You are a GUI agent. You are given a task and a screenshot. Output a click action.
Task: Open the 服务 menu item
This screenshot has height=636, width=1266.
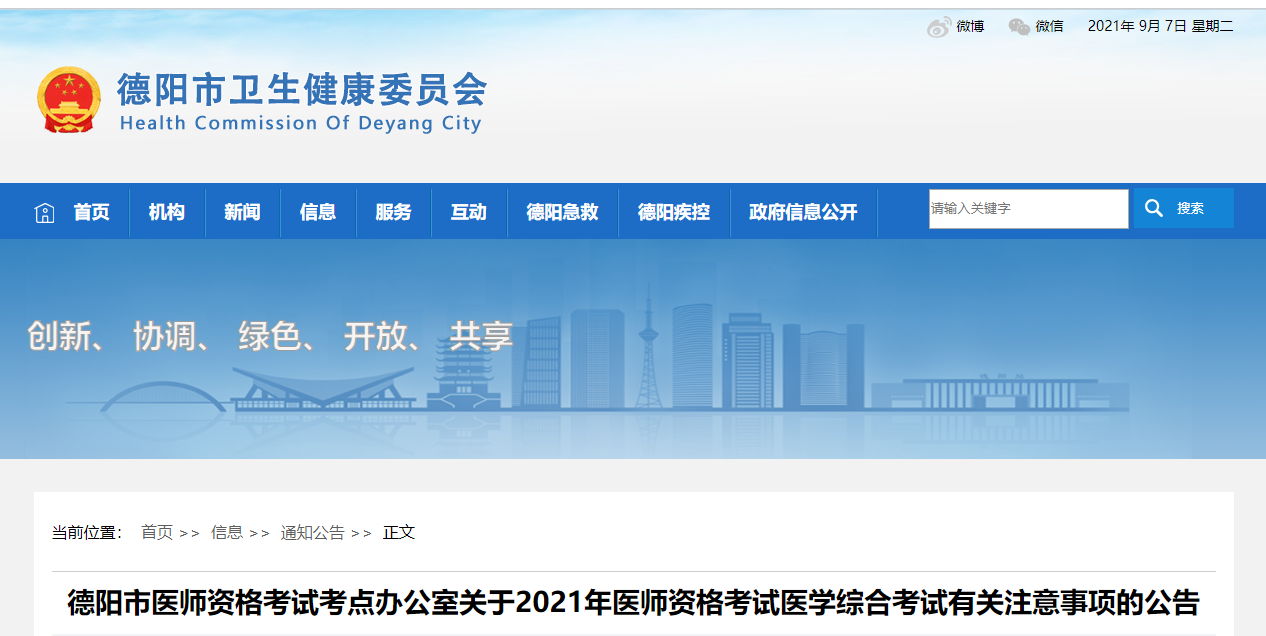pyautogui.click(x=393, y=212)
